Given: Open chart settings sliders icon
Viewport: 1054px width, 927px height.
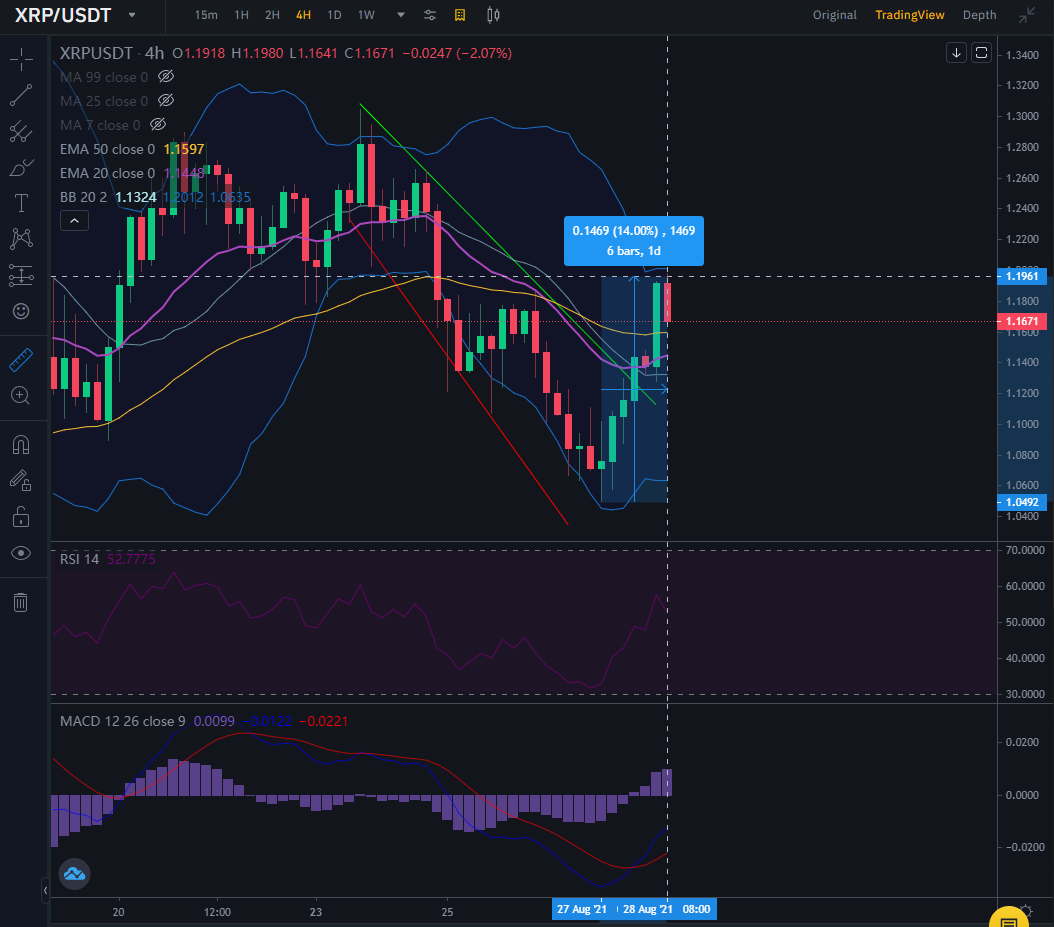Looking at the screenshot, I should pyautogui.click(x=430, y=15).
